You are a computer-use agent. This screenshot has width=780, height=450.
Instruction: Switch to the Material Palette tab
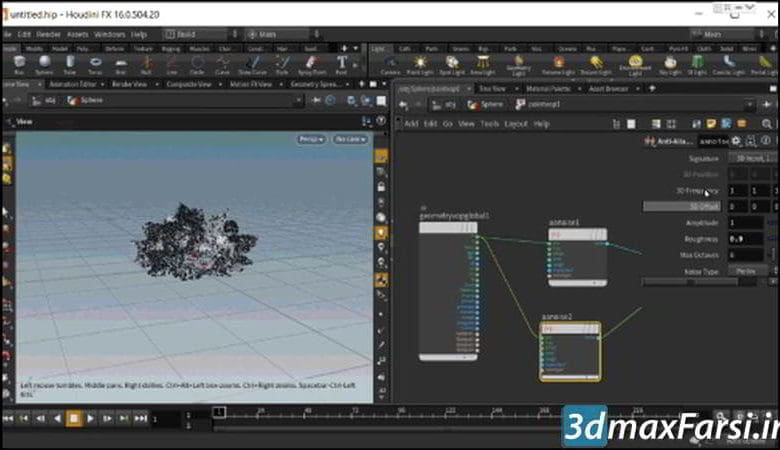click(x=547, y=89)
